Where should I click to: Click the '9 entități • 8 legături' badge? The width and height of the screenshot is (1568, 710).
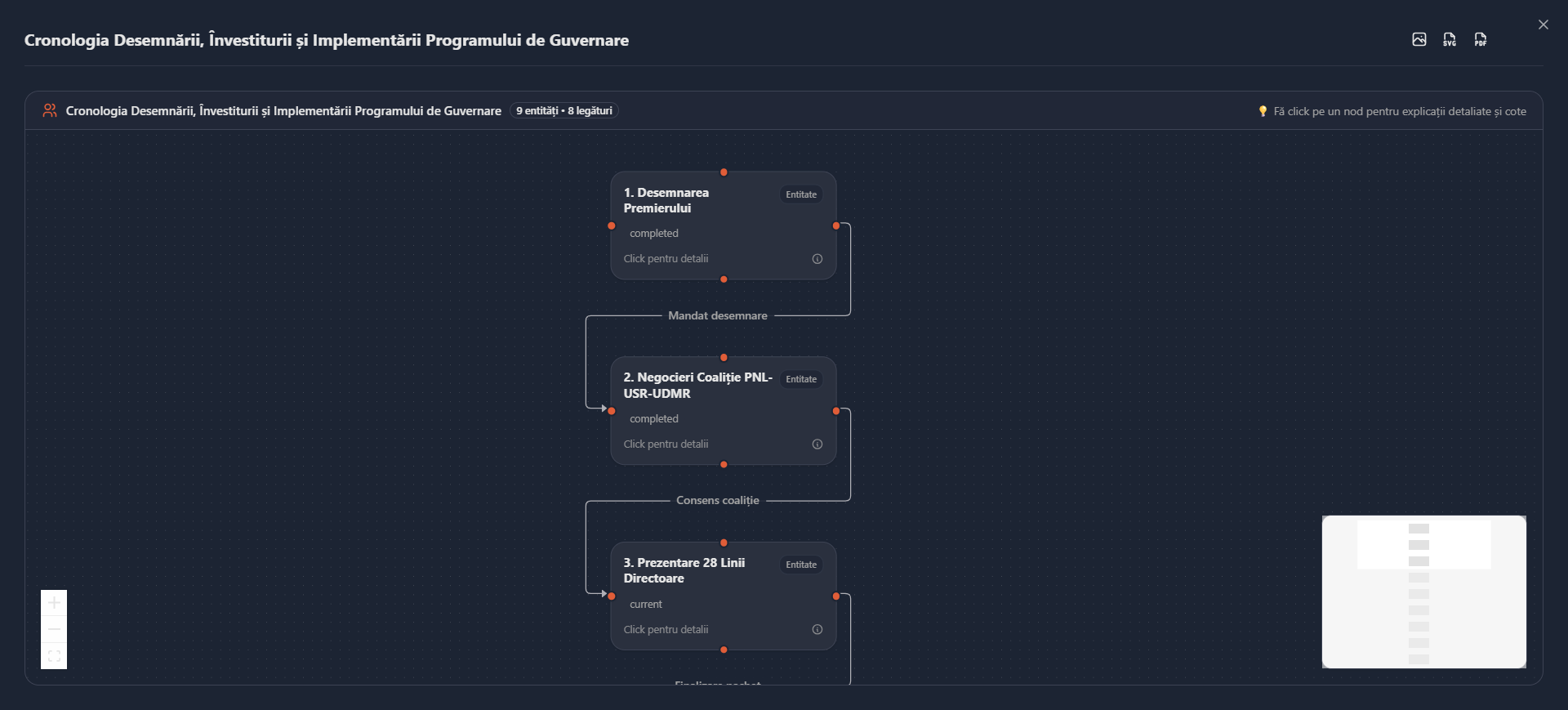click(564, 110)
